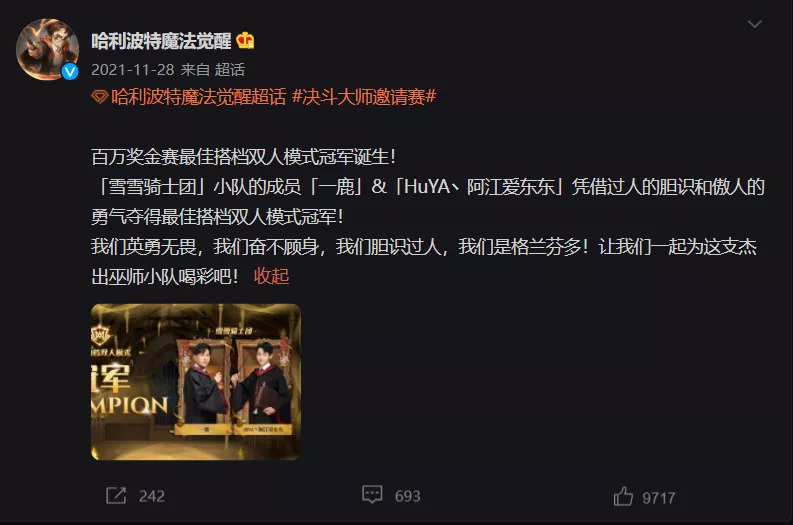The image size is (793, 525).
Task: Click the post body text paragraph
Action: (x=428, y=216)
